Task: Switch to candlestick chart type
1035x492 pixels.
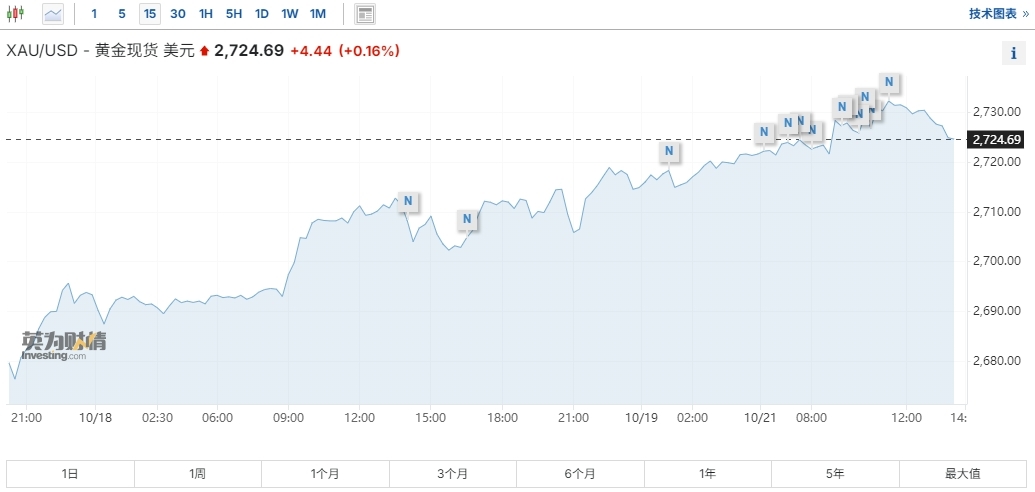Action: coord(16,14)
